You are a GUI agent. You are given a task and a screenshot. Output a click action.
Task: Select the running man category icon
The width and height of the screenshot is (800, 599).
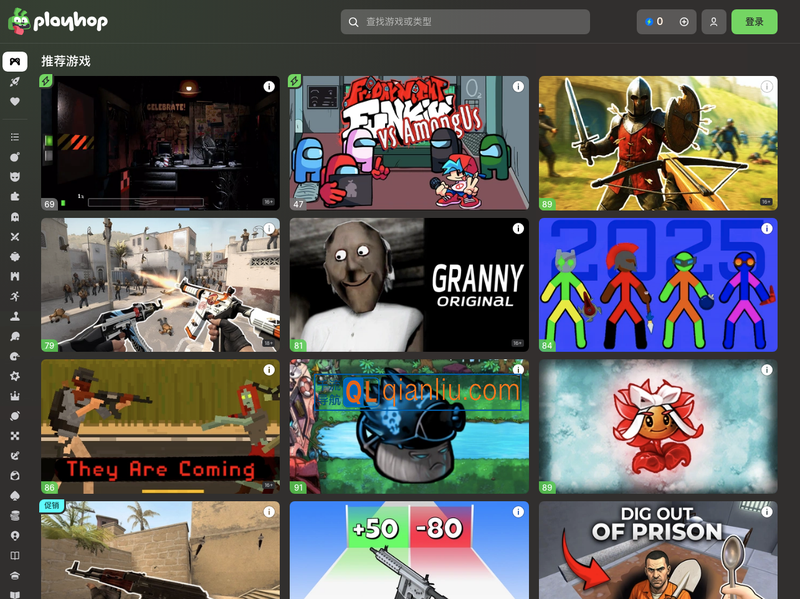click(15, 297)
